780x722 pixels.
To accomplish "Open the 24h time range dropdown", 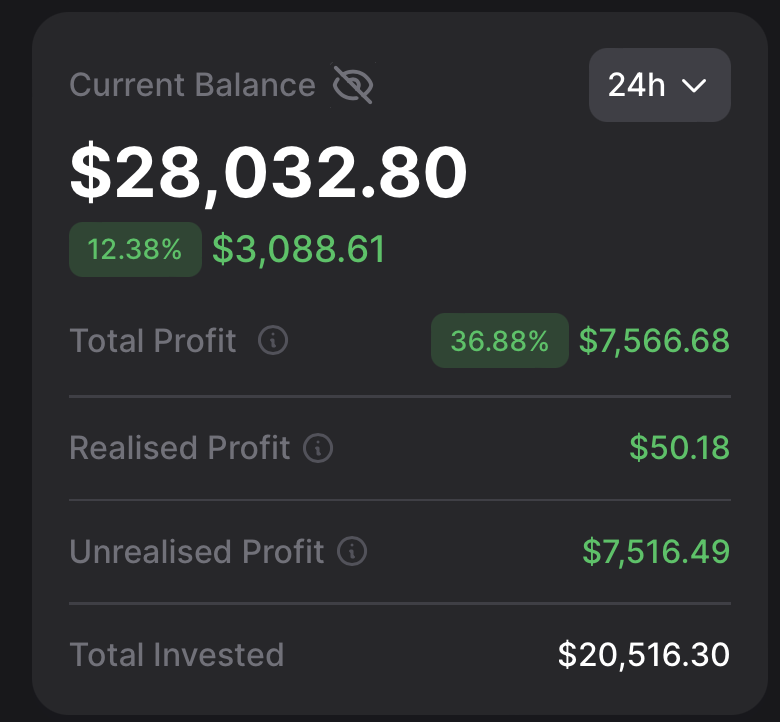I will (x=659, y=85).
